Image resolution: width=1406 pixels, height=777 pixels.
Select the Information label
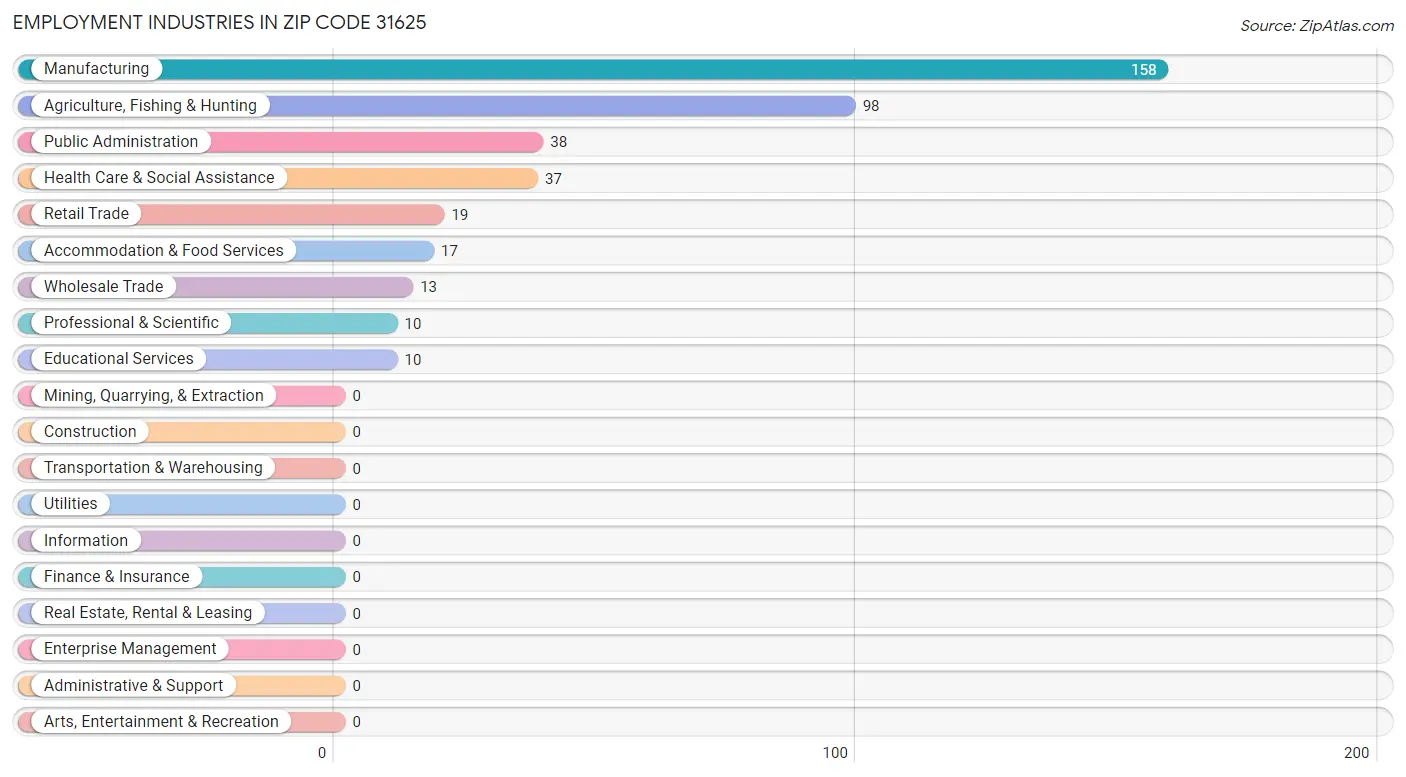tap(86, 540)
